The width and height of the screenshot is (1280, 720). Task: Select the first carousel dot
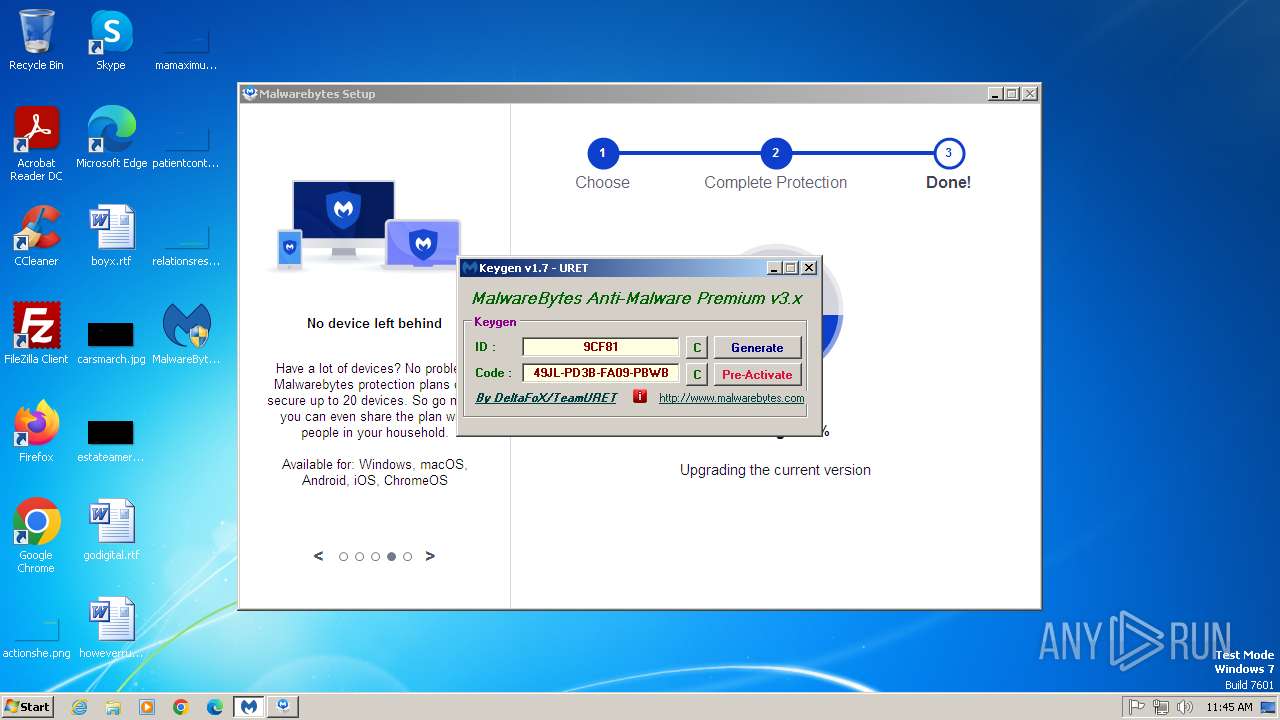coord(344,557)
